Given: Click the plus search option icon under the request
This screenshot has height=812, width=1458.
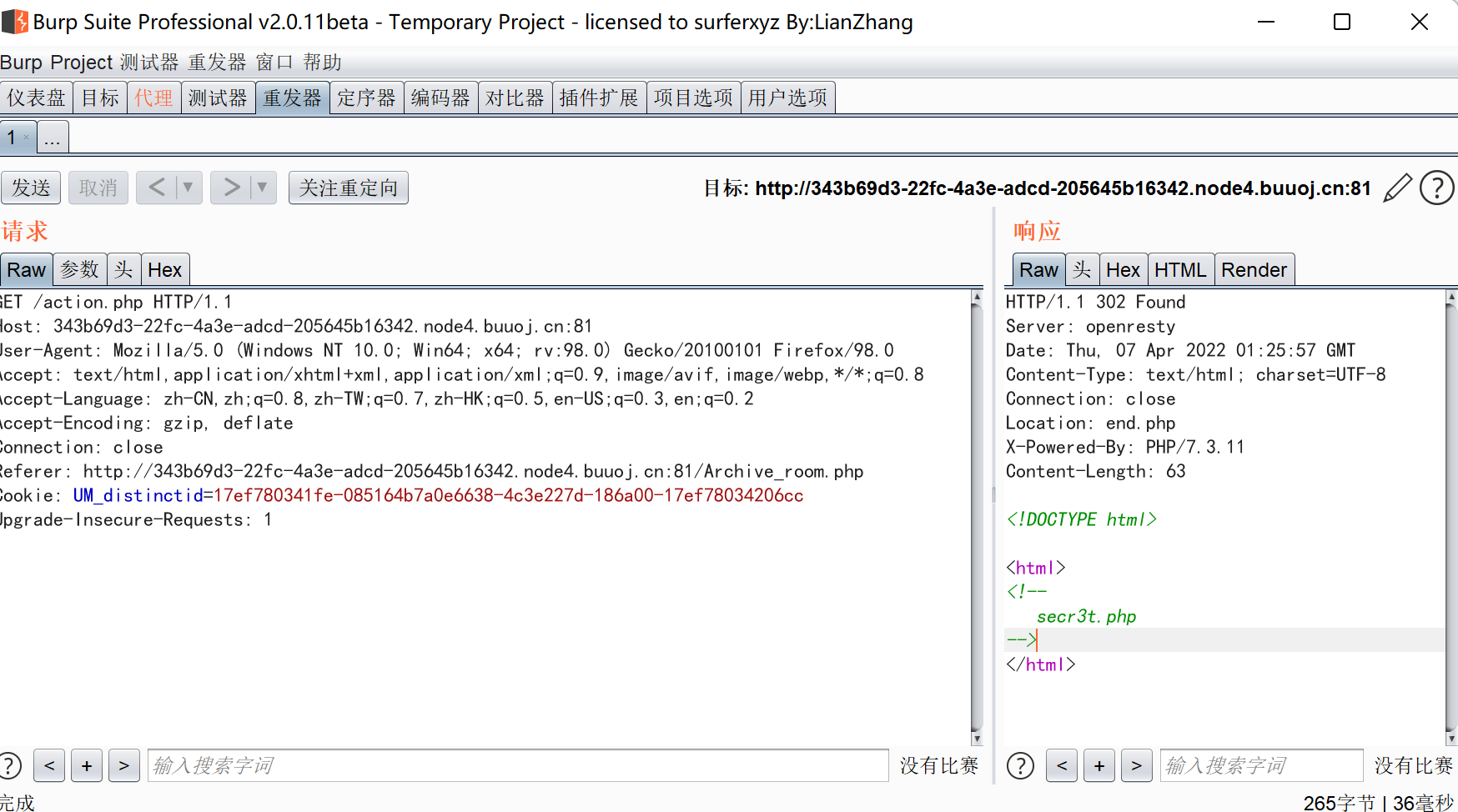Looking at the screenshot, I should (87, 765).
